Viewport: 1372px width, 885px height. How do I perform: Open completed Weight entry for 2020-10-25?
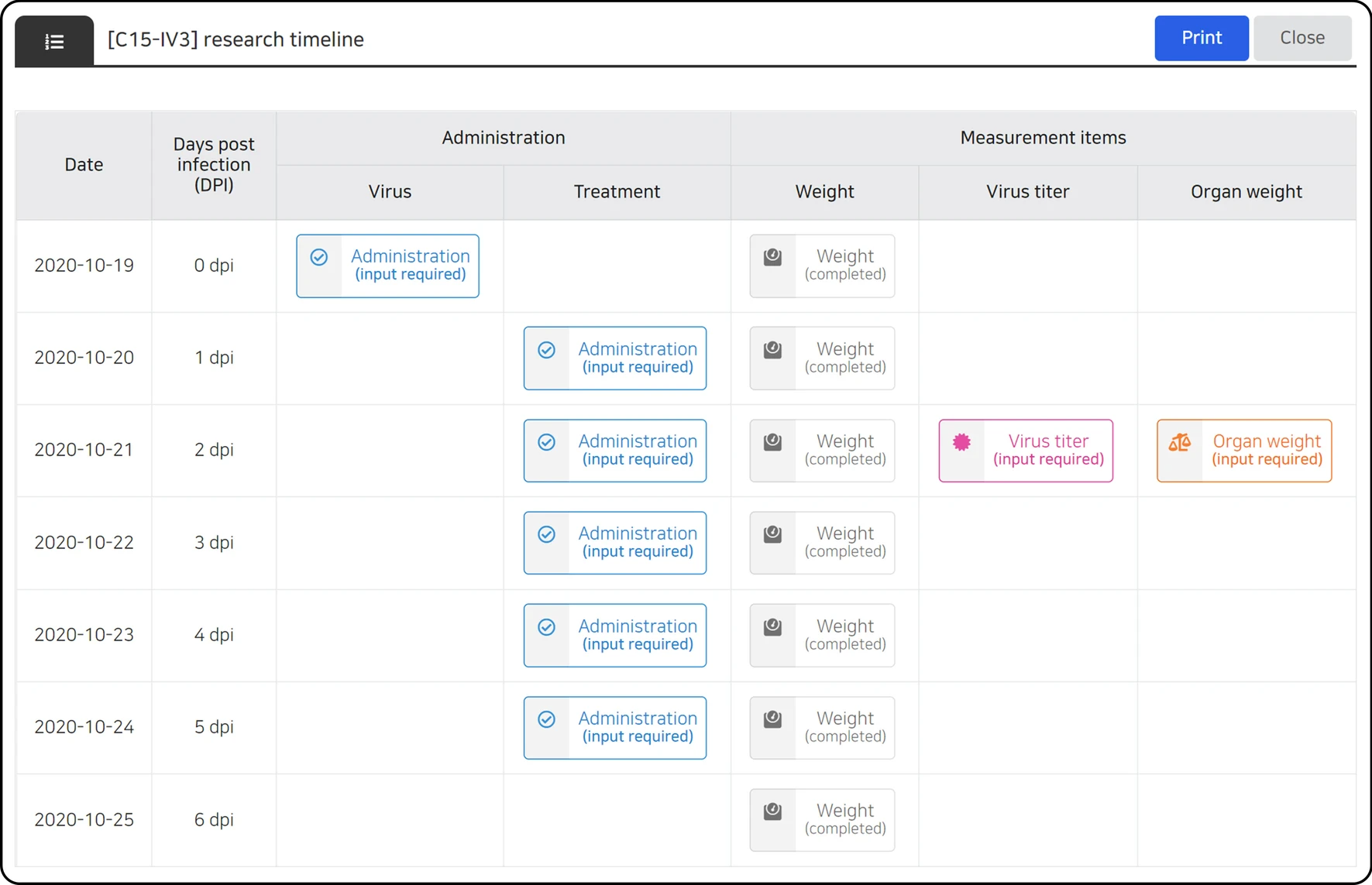[822, 820]
